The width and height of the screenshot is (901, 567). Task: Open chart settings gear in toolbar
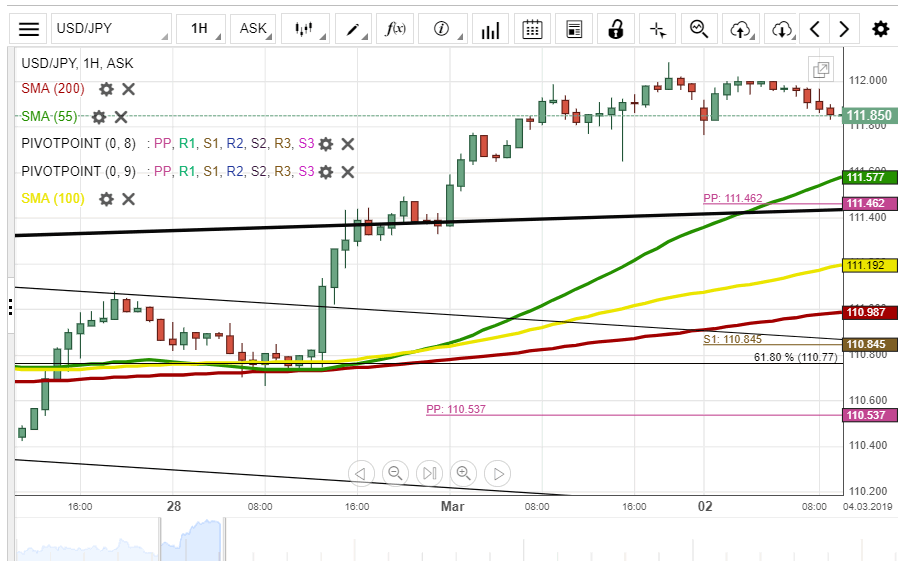(880, 29)
